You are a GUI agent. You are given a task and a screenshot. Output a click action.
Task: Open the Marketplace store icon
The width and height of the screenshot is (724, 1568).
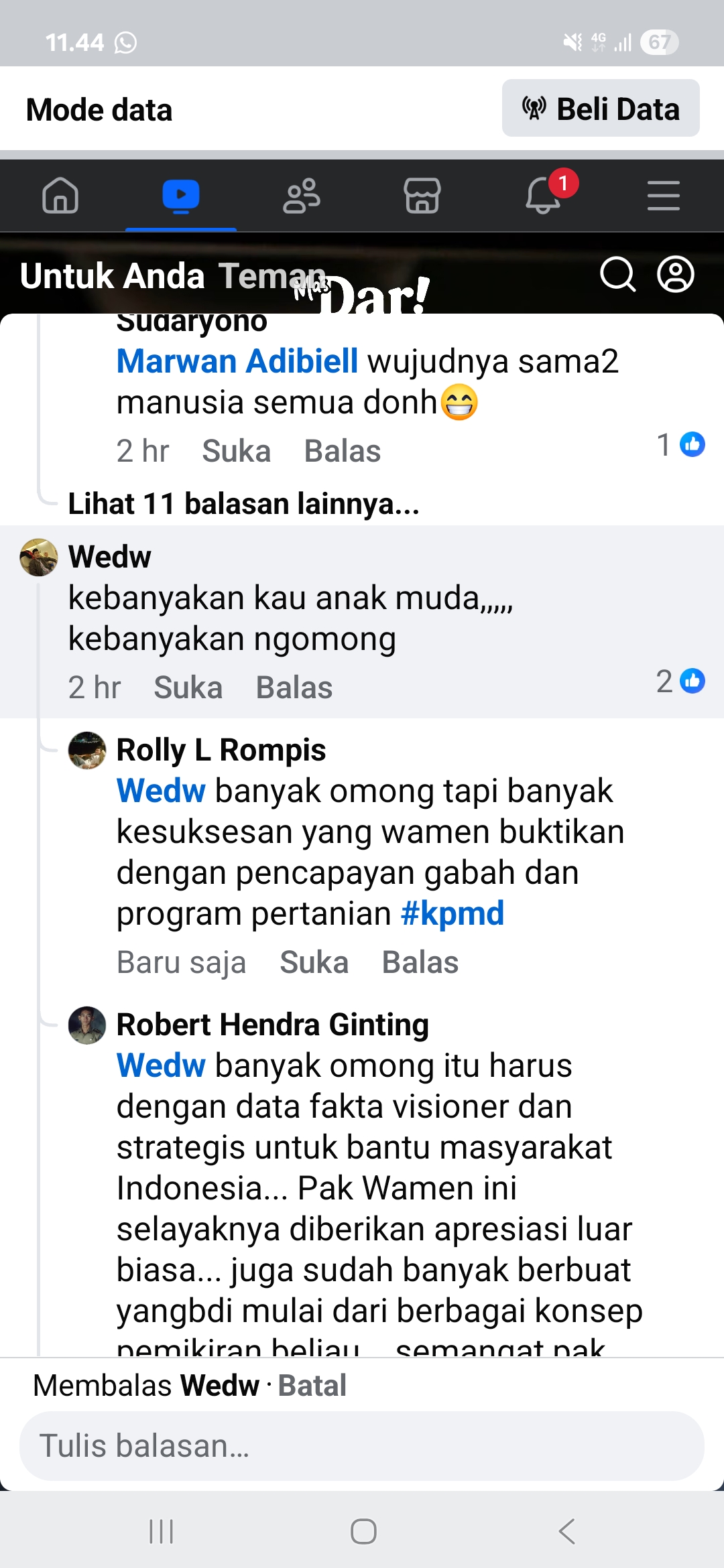[x=422, y=196]
